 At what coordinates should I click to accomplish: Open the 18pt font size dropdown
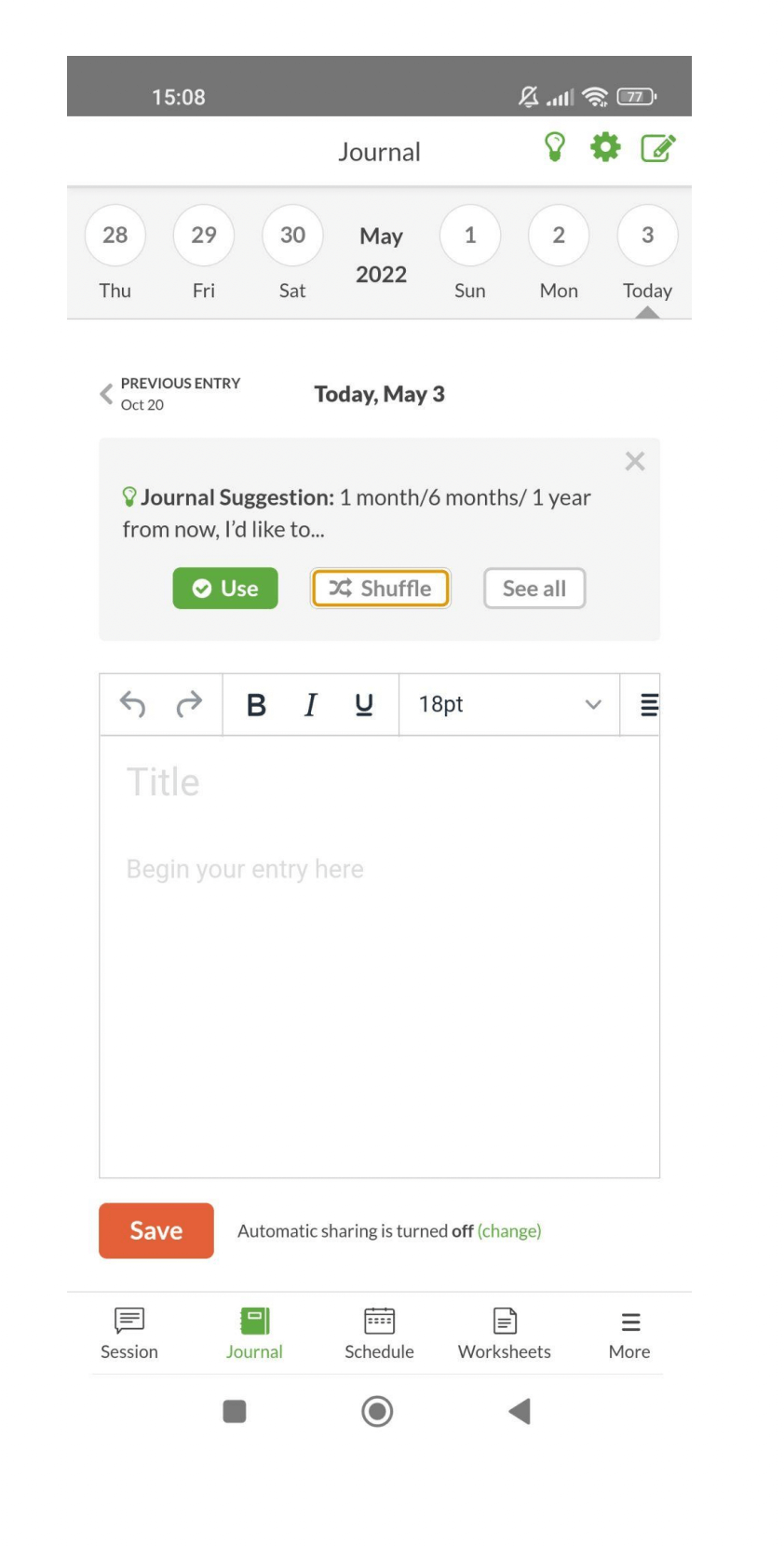[x=507, y=705]
